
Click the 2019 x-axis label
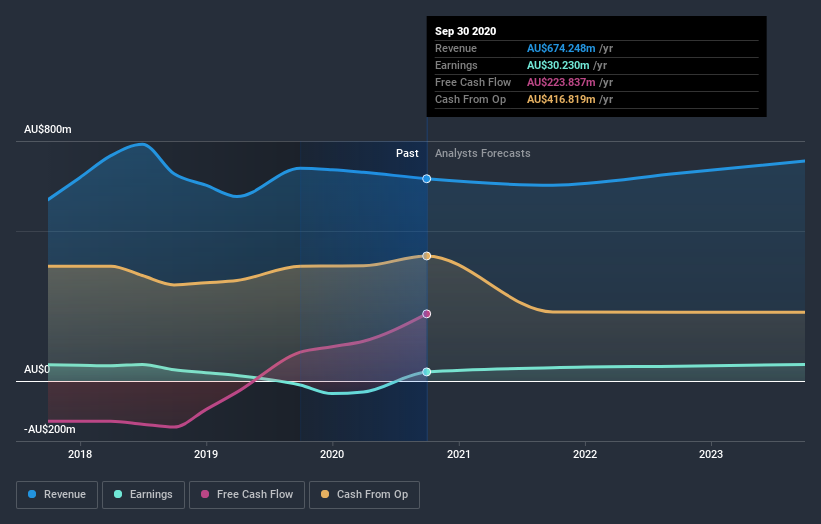pos(206,454)
